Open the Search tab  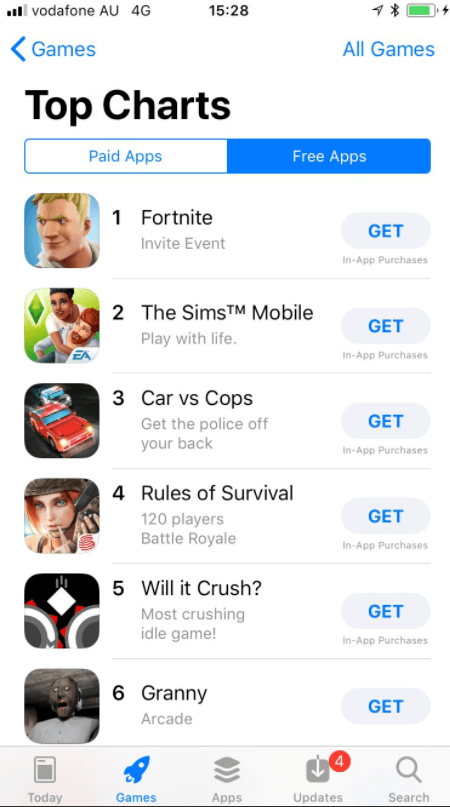pyautogui.click(x=409, y=779)
